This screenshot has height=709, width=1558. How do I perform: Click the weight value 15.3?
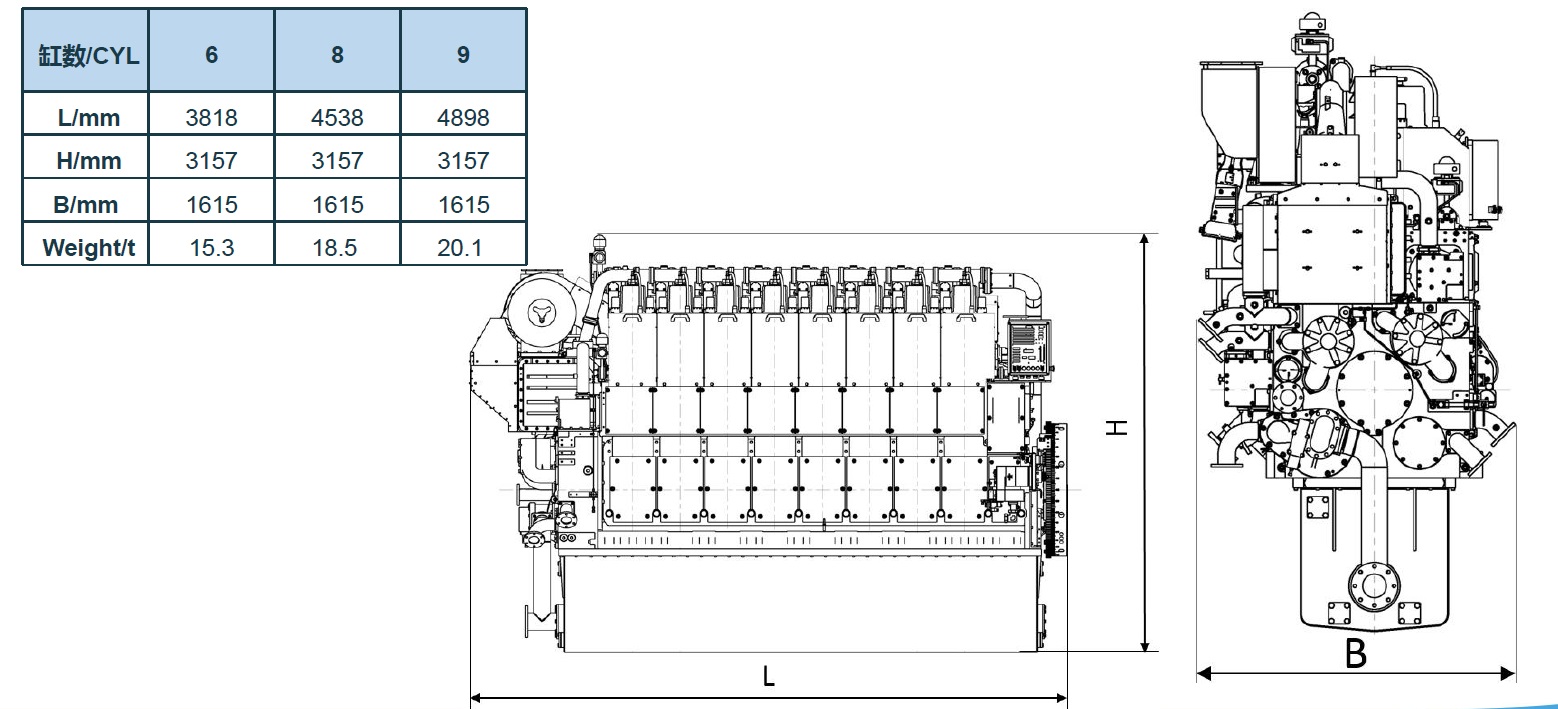212,247
